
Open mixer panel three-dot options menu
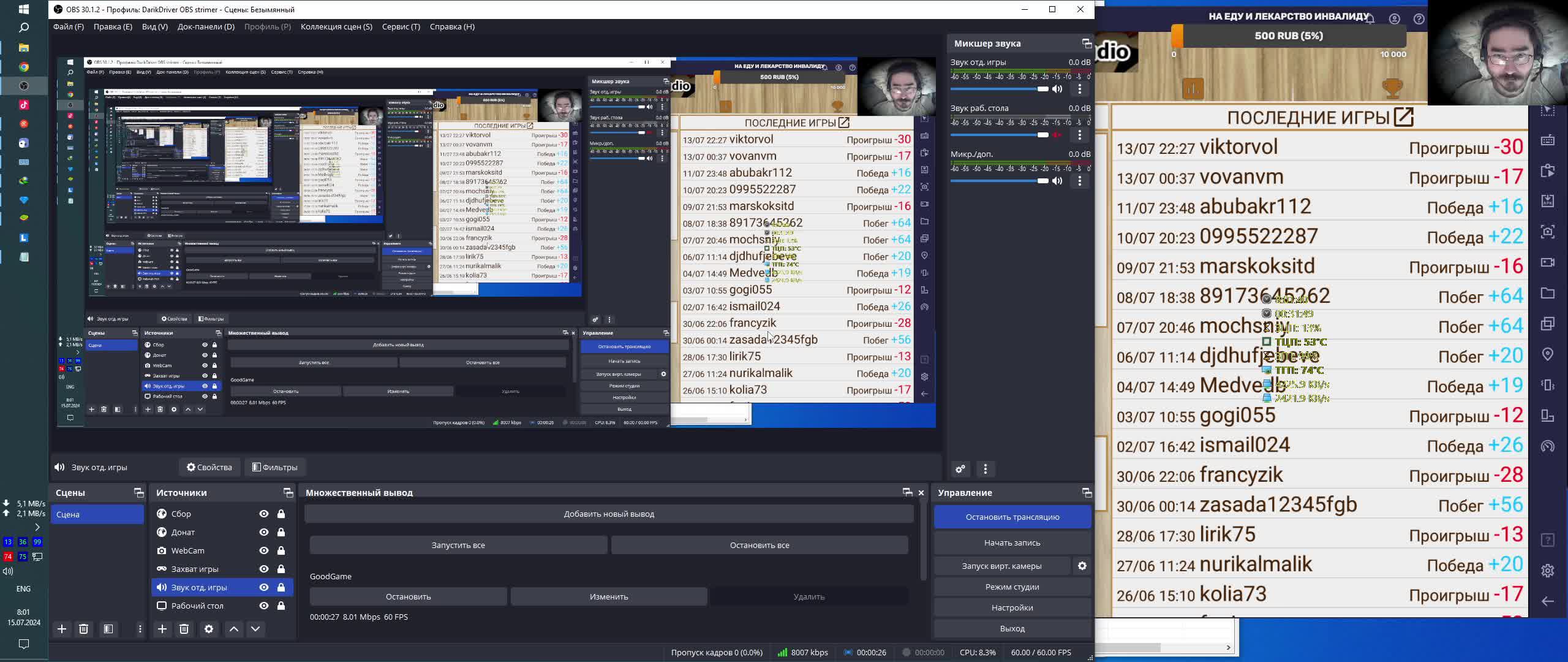(x=986, y=469)
